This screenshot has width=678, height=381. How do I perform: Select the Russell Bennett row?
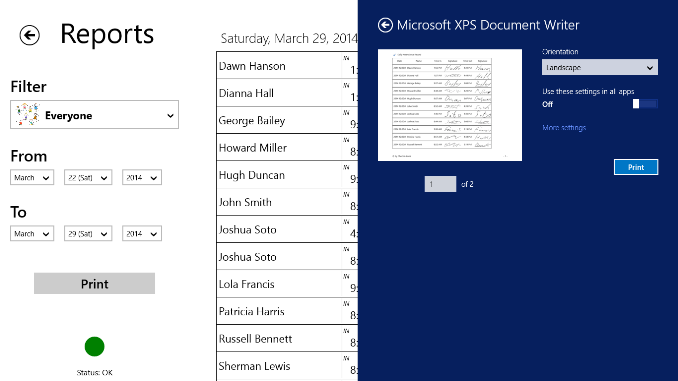pyautogui.click(x=287, y=338)
